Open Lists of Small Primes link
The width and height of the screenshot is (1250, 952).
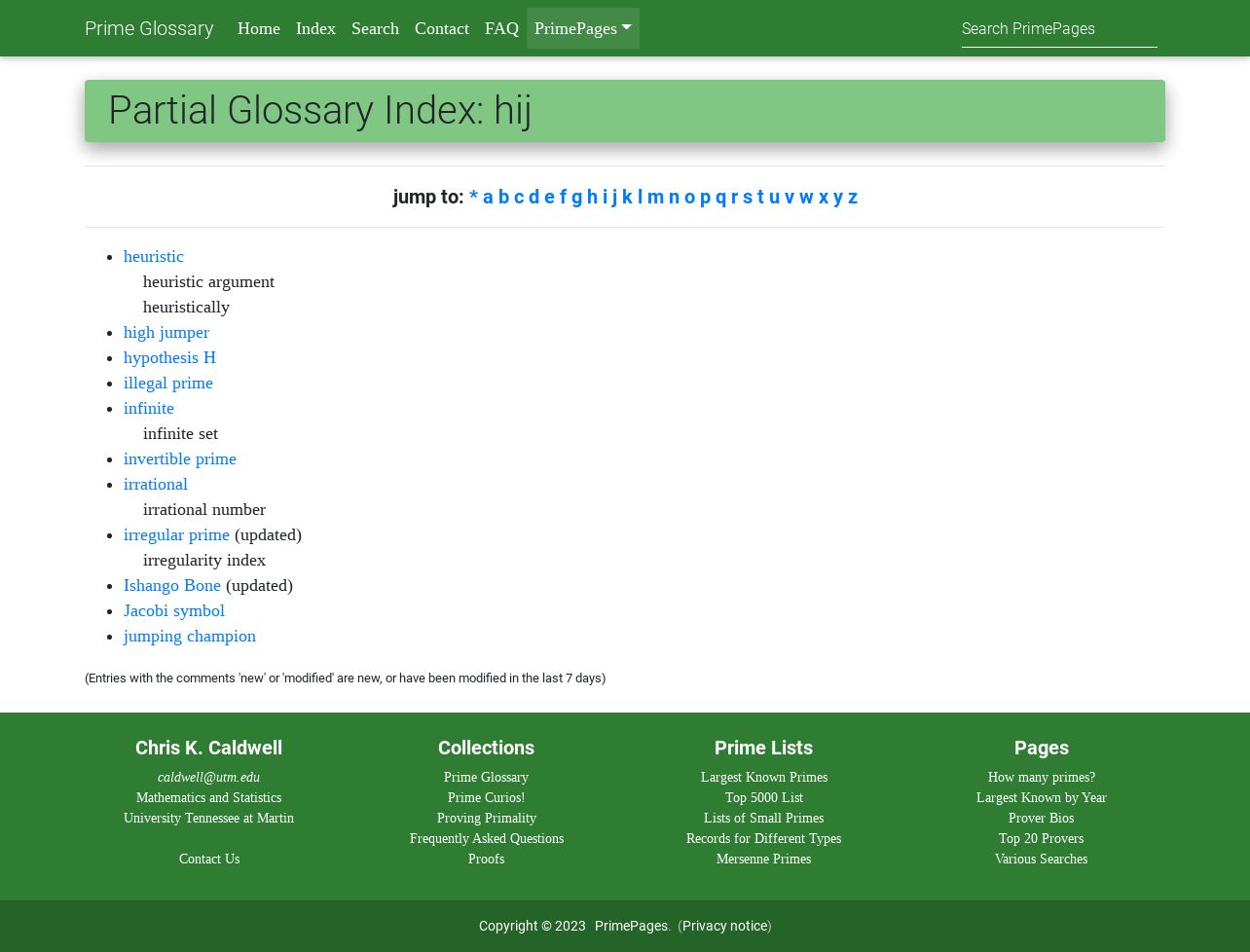(763, 818)
